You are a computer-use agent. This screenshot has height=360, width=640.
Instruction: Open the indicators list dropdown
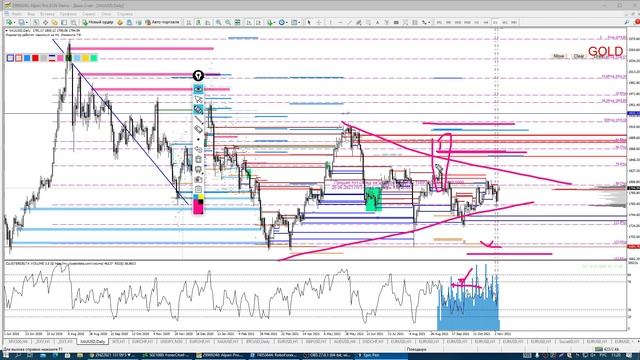coord(271,22)
